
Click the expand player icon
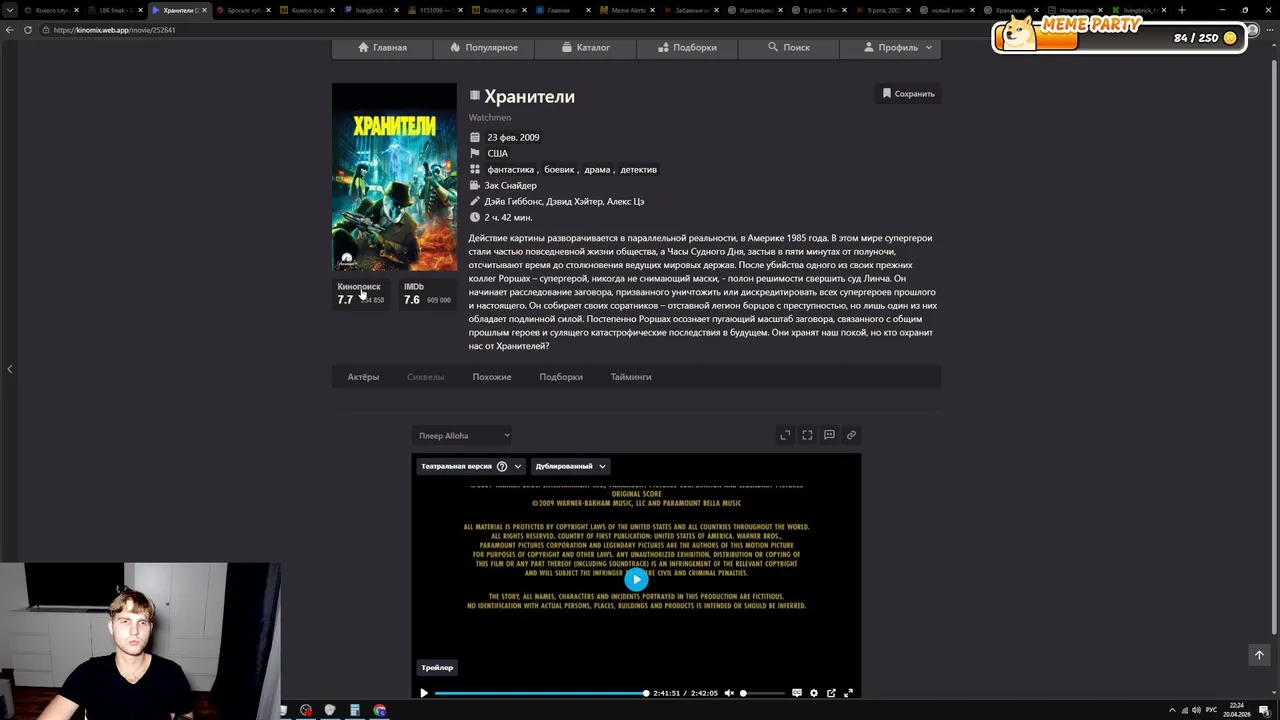tap(785, 435)
